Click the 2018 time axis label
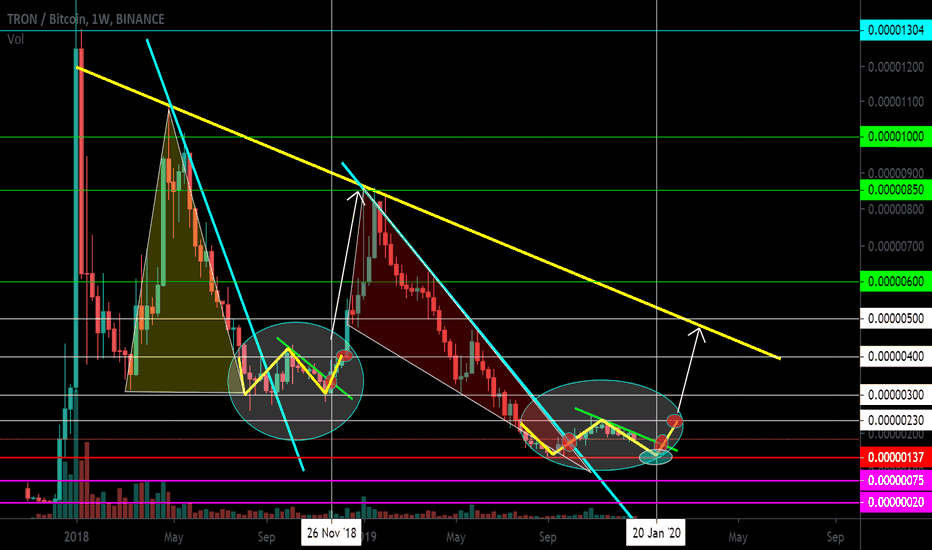Screen dimensions: 932x550 [76, 537]
